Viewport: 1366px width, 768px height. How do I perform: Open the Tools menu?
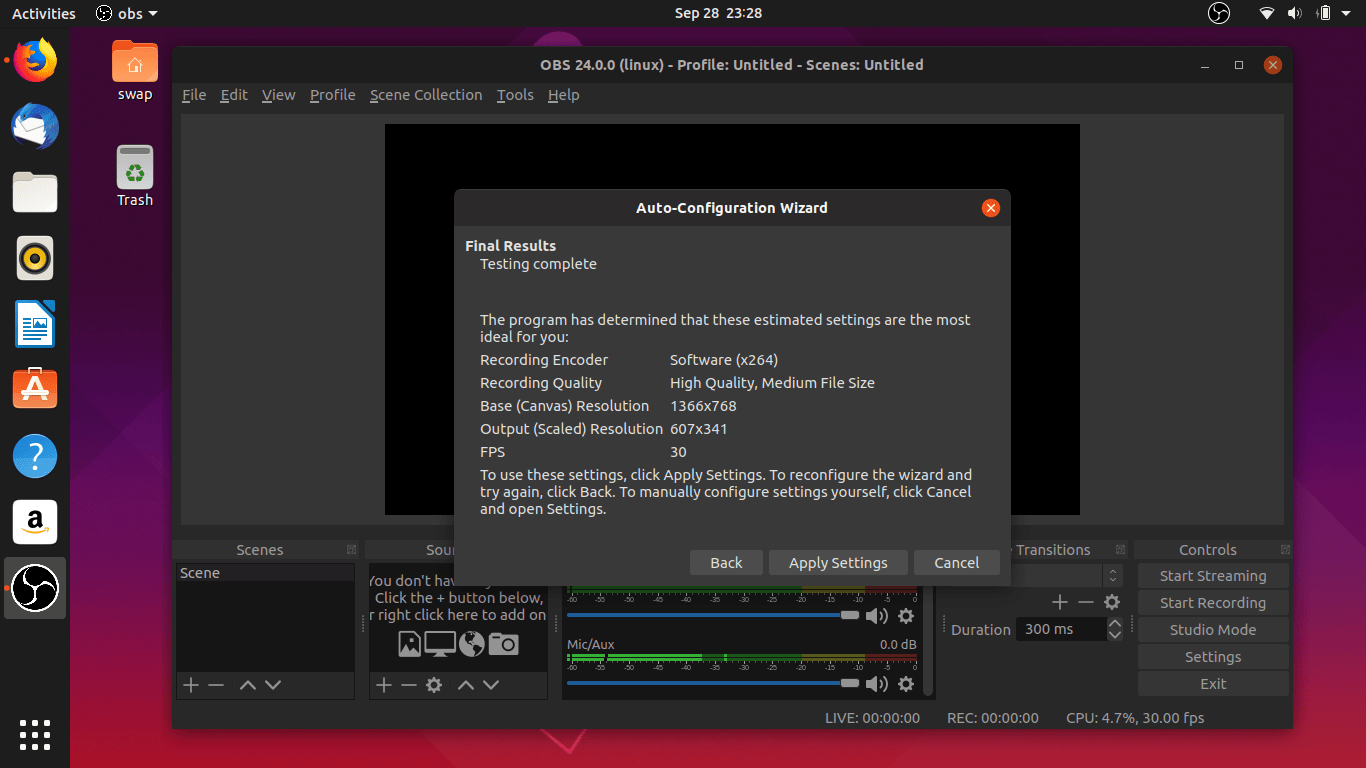pyautogui.click(x=515, y=95)
